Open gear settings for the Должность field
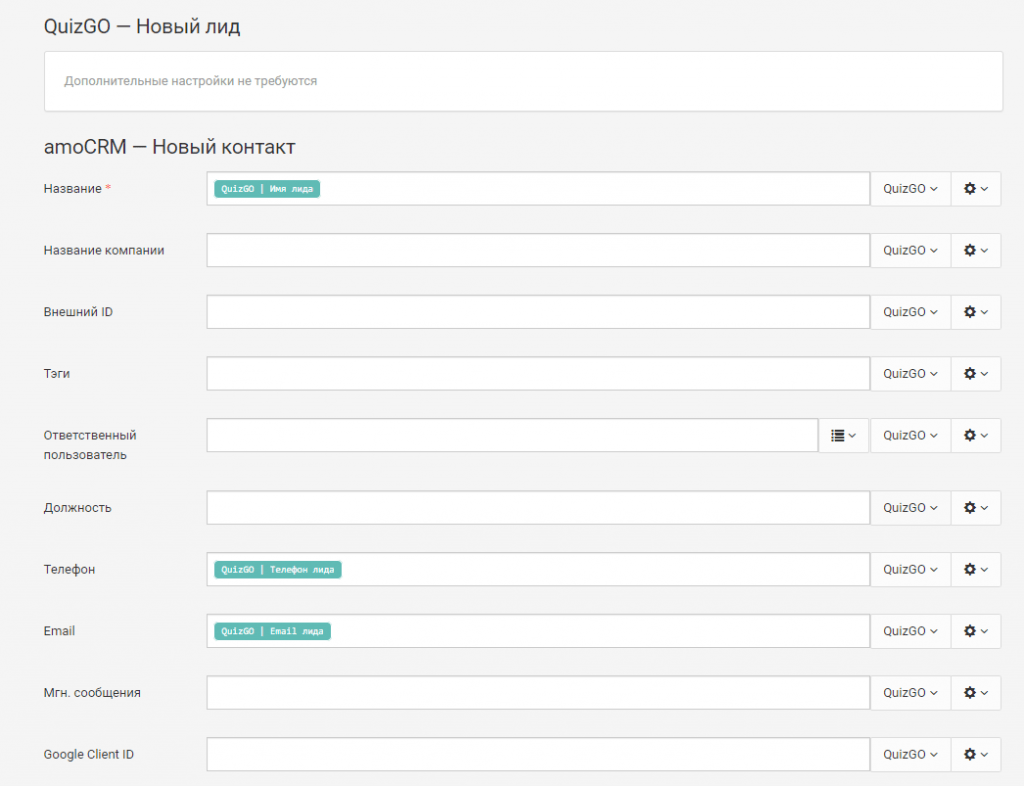The height and width of the screenshot is (786, 1024). point(975,508)
